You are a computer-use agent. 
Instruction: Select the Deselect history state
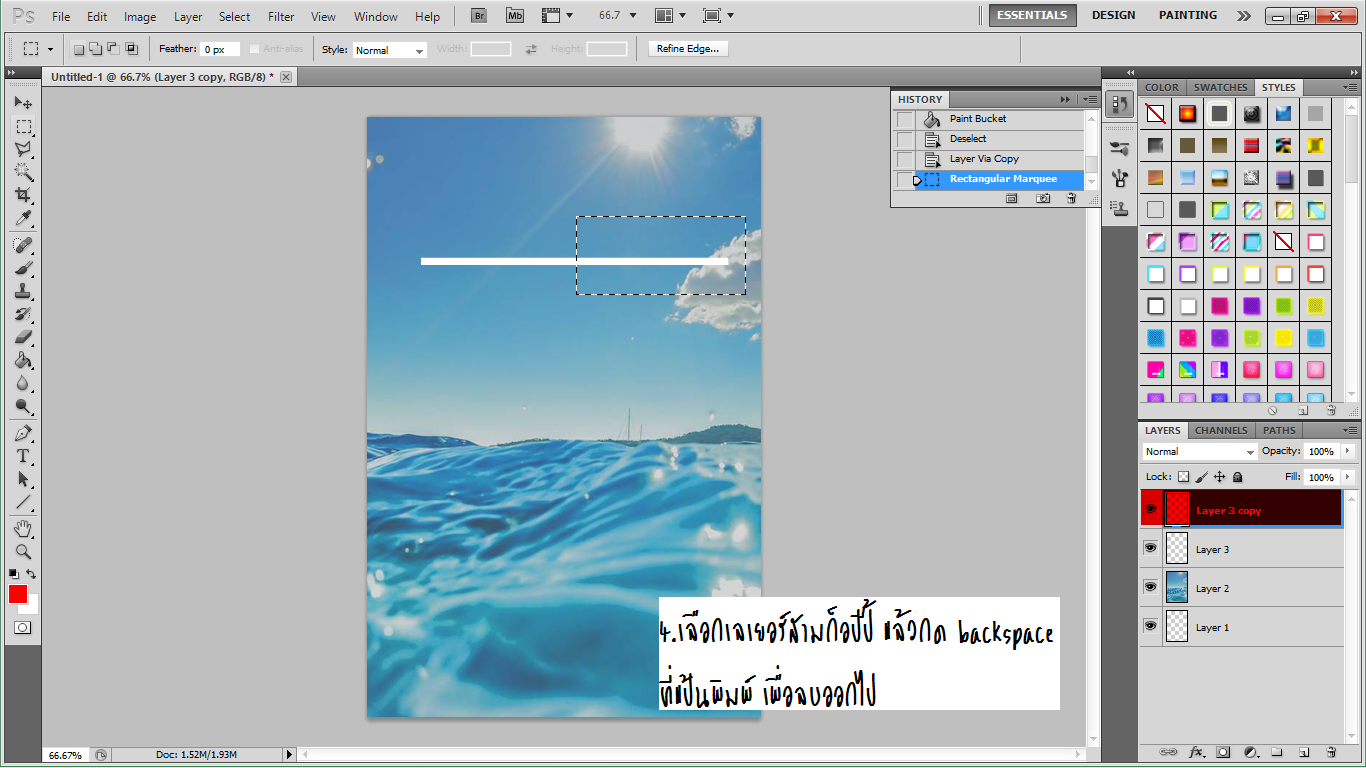coord(968,139)
